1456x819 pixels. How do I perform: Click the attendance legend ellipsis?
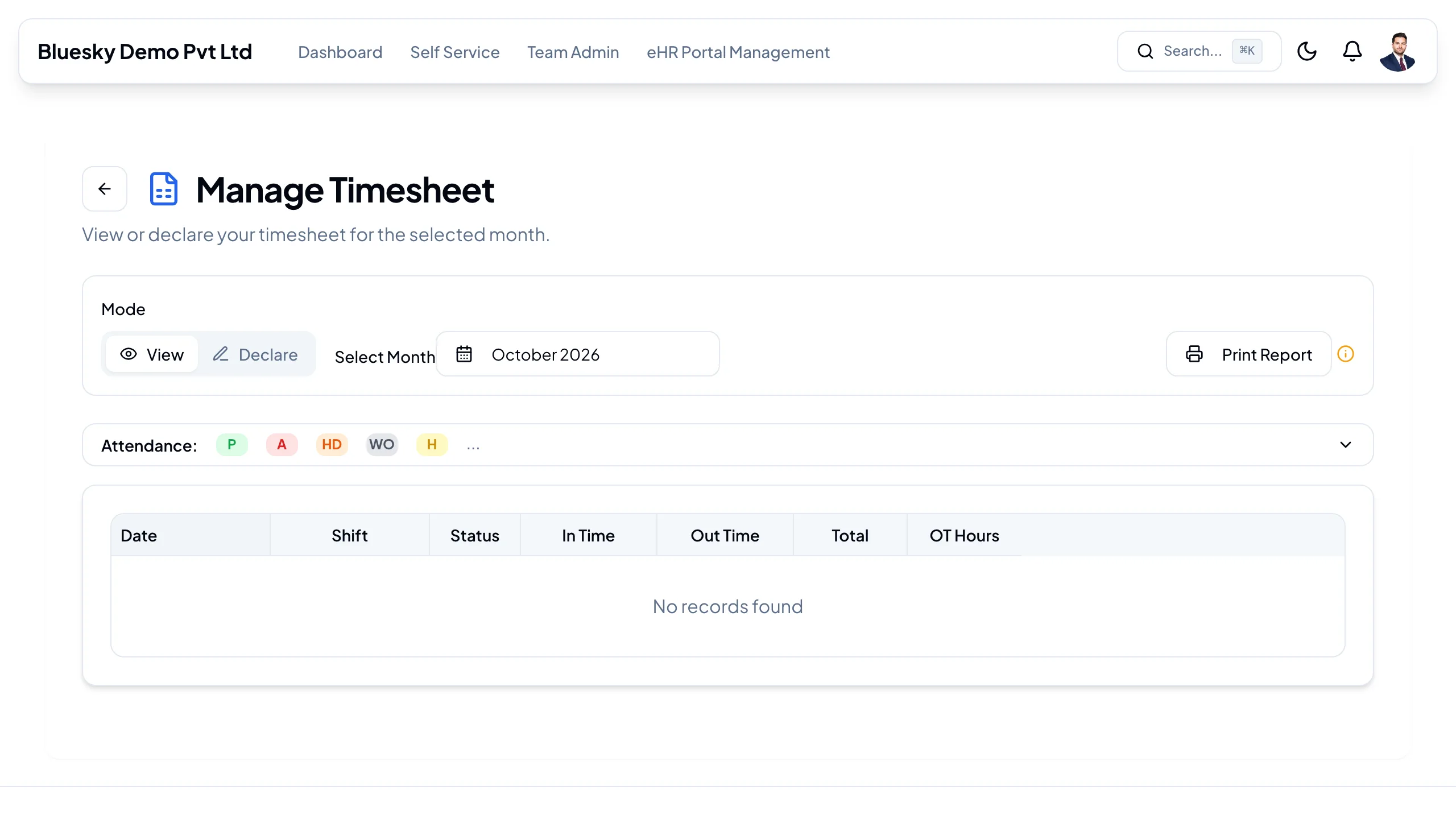(473, 447)
